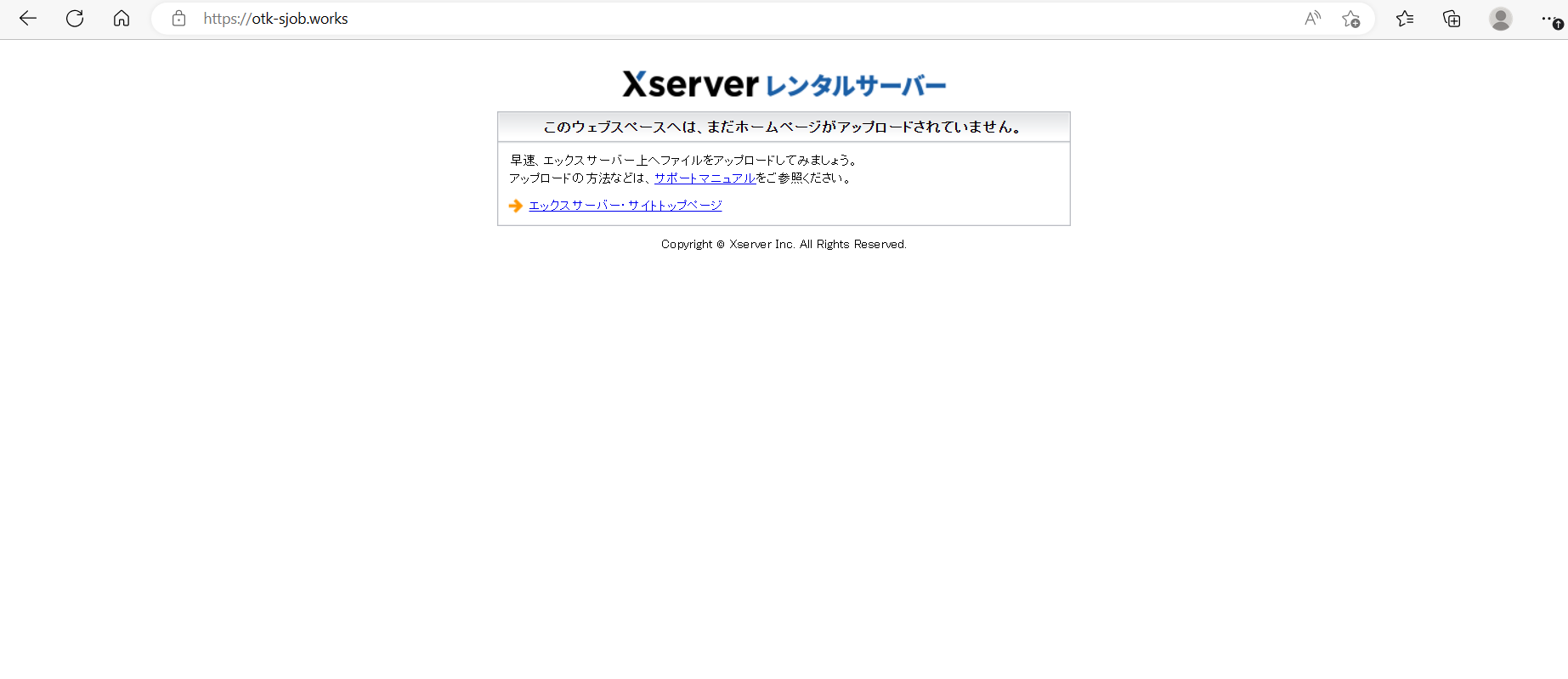Image resolution: width=1568 pixels, height=679 pixels.
Task: Go back using the browser back arrow
Action: pyautogui.click(x=28, y=19)
